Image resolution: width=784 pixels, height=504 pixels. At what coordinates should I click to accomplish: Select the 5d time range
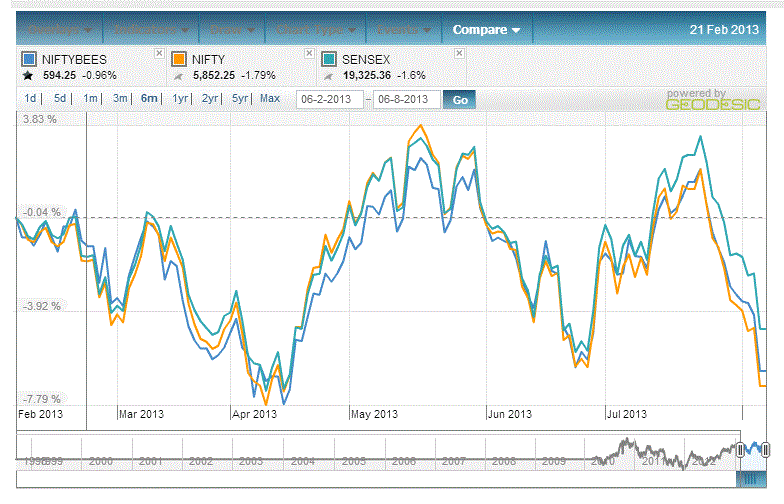click(60, 98)
